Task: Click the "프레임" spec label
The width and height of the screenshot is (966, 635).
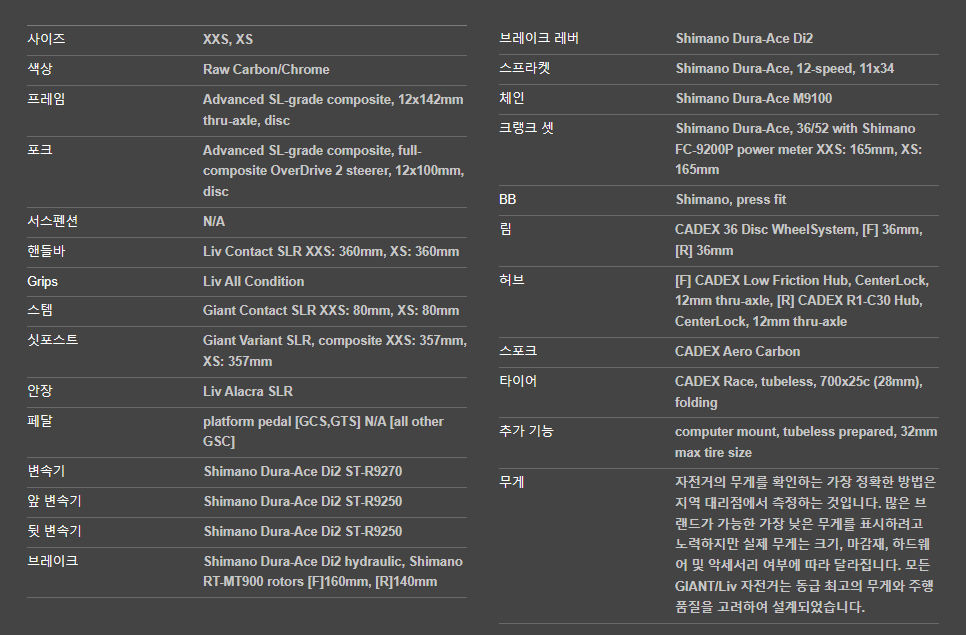Action: (46, 99)
